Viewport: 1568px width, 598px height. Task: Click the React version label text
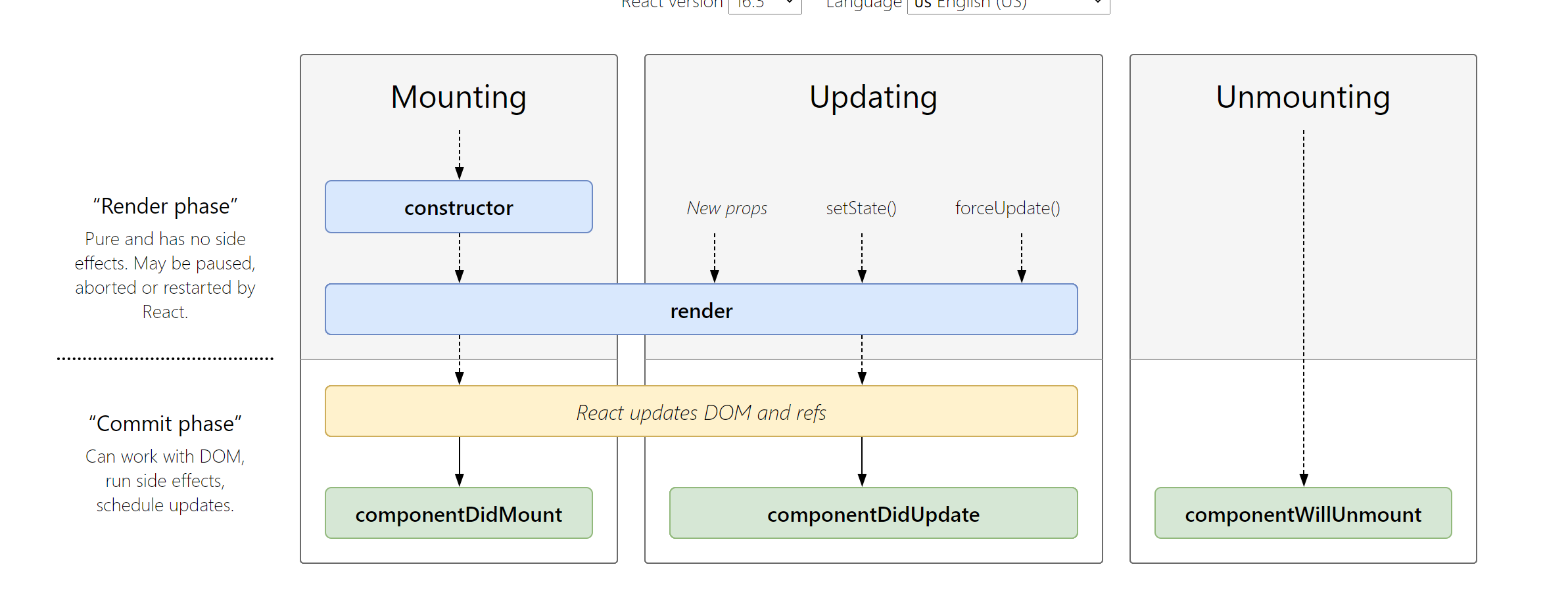672,4
